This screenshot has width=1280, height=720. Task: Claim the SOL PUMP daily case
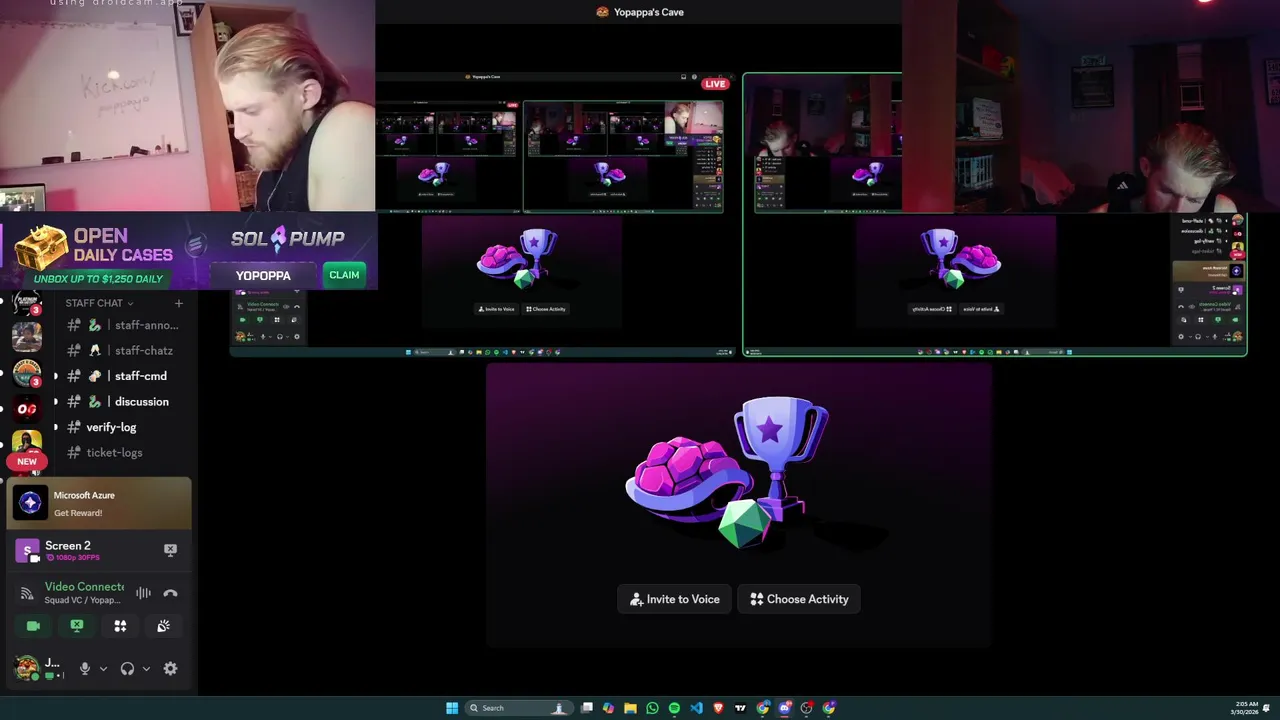tap(344, 275)
